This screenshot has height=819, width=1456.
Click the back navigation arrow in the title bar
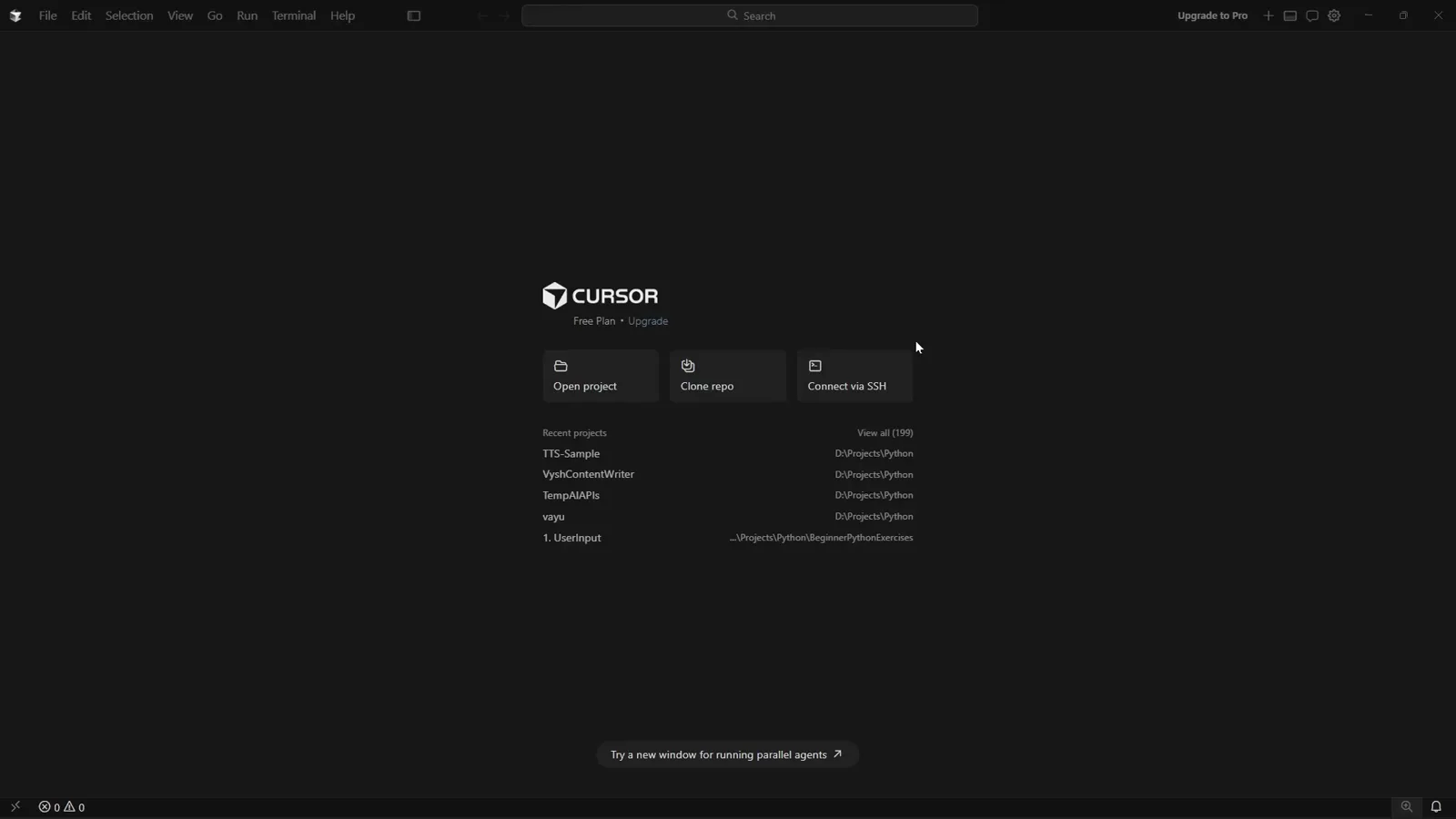(x=482, y=15)
